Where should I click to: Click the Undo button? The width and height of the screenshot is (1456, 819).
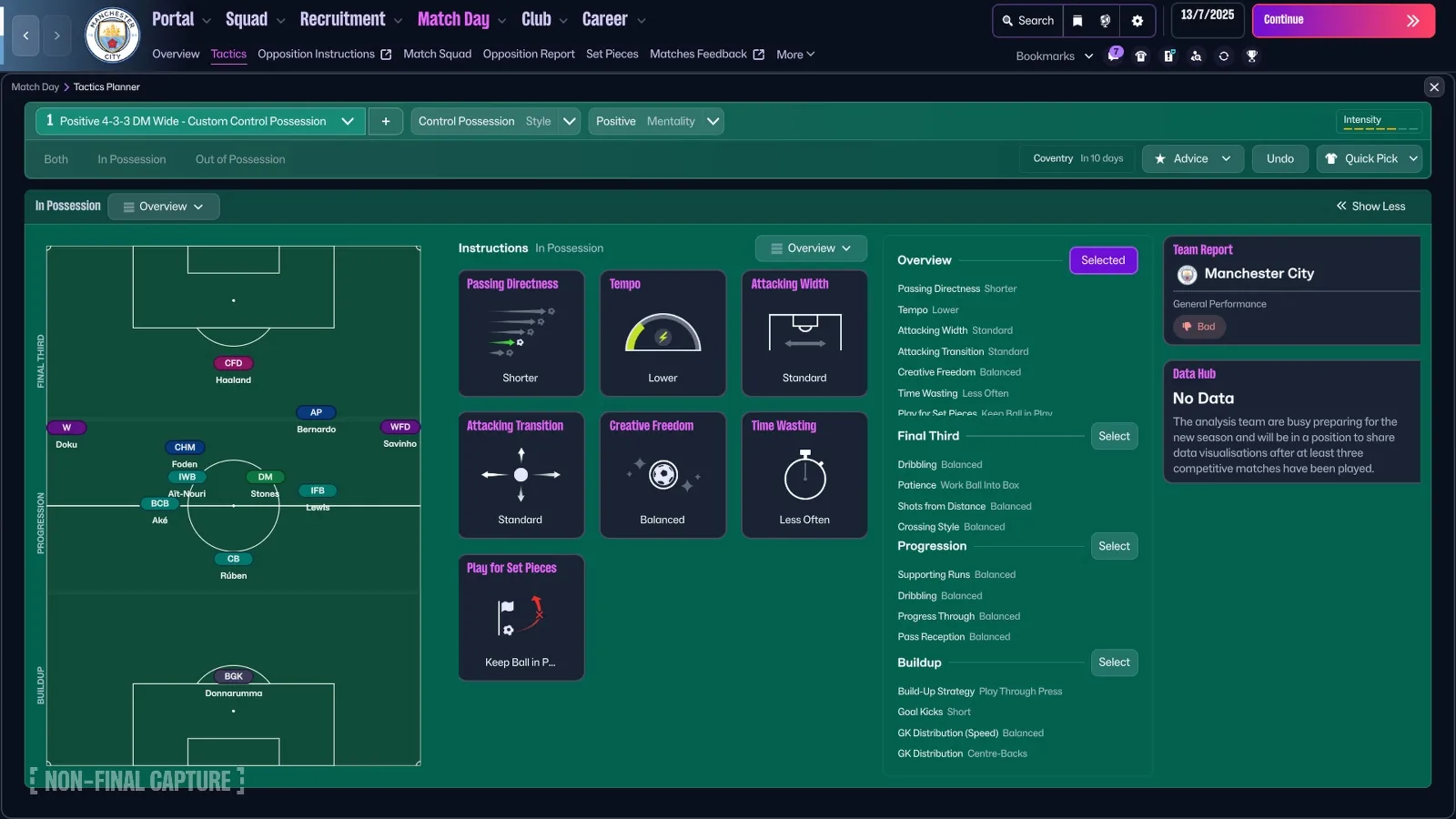click(1279, 158)
